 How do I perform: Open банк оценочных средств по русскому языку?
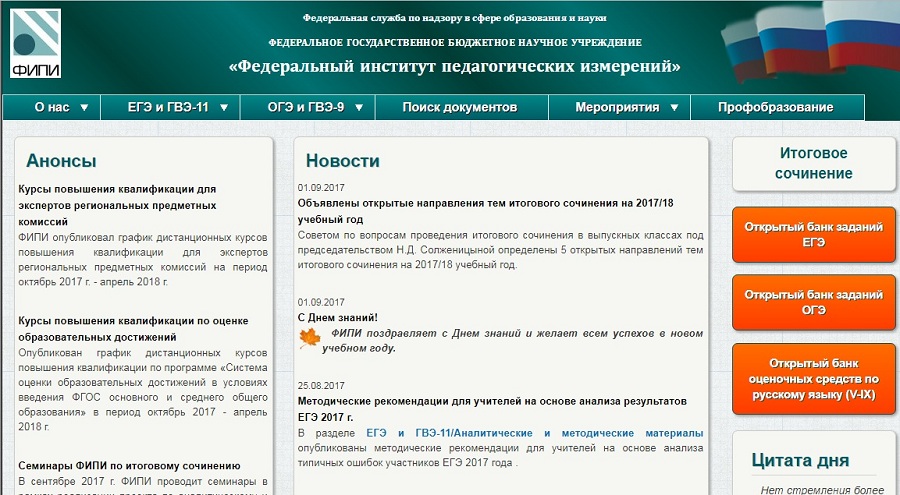pyautogui.click(x=813, y=379)
